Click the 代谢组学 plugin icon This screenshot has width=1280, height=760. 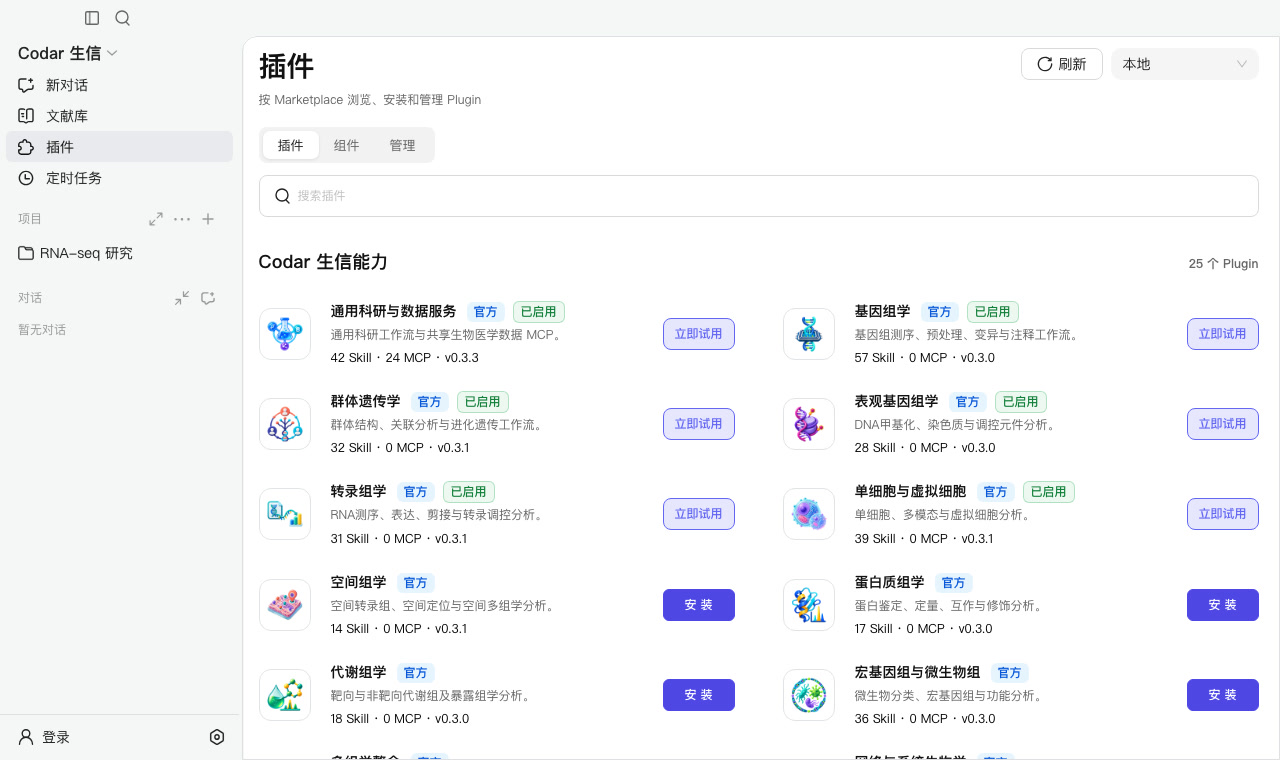(285, 695)
